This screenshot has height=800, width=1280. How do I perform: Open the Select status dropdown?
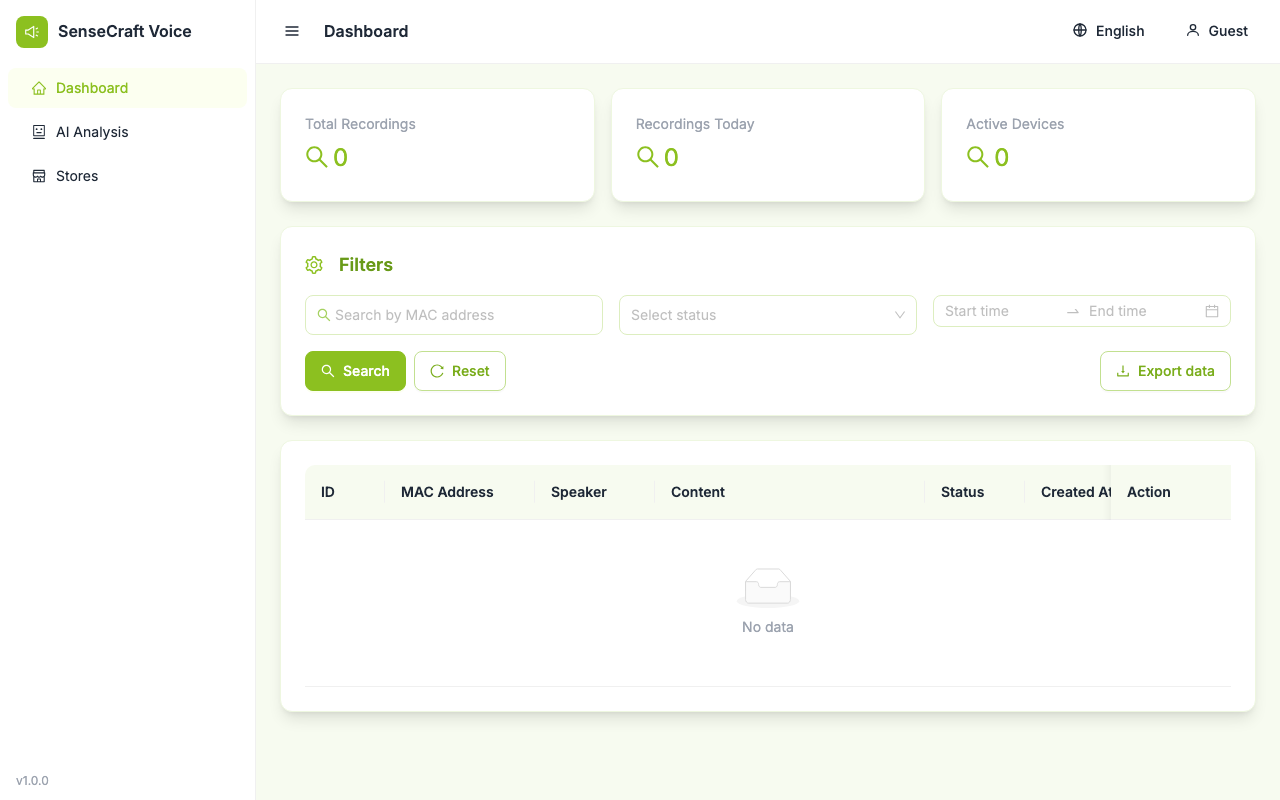pos(768,315)
